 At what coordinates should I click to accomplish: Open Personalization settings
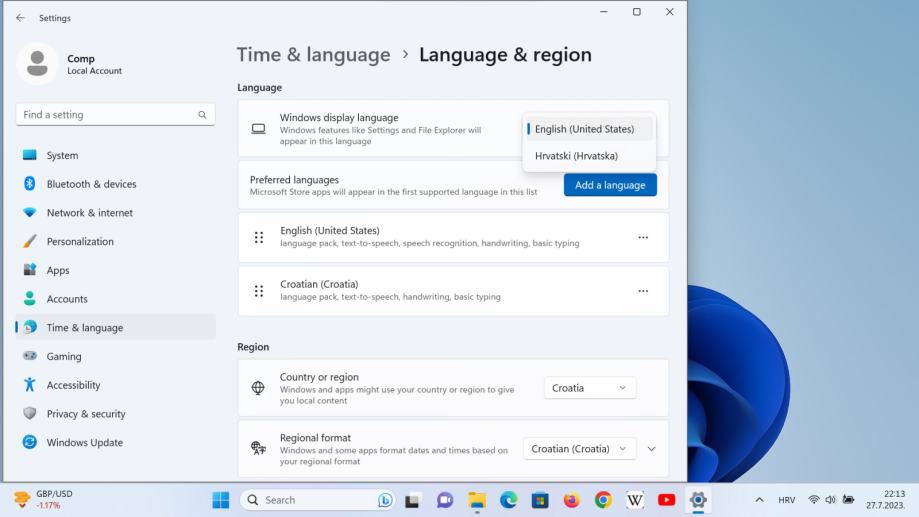[x=115, y=242]
